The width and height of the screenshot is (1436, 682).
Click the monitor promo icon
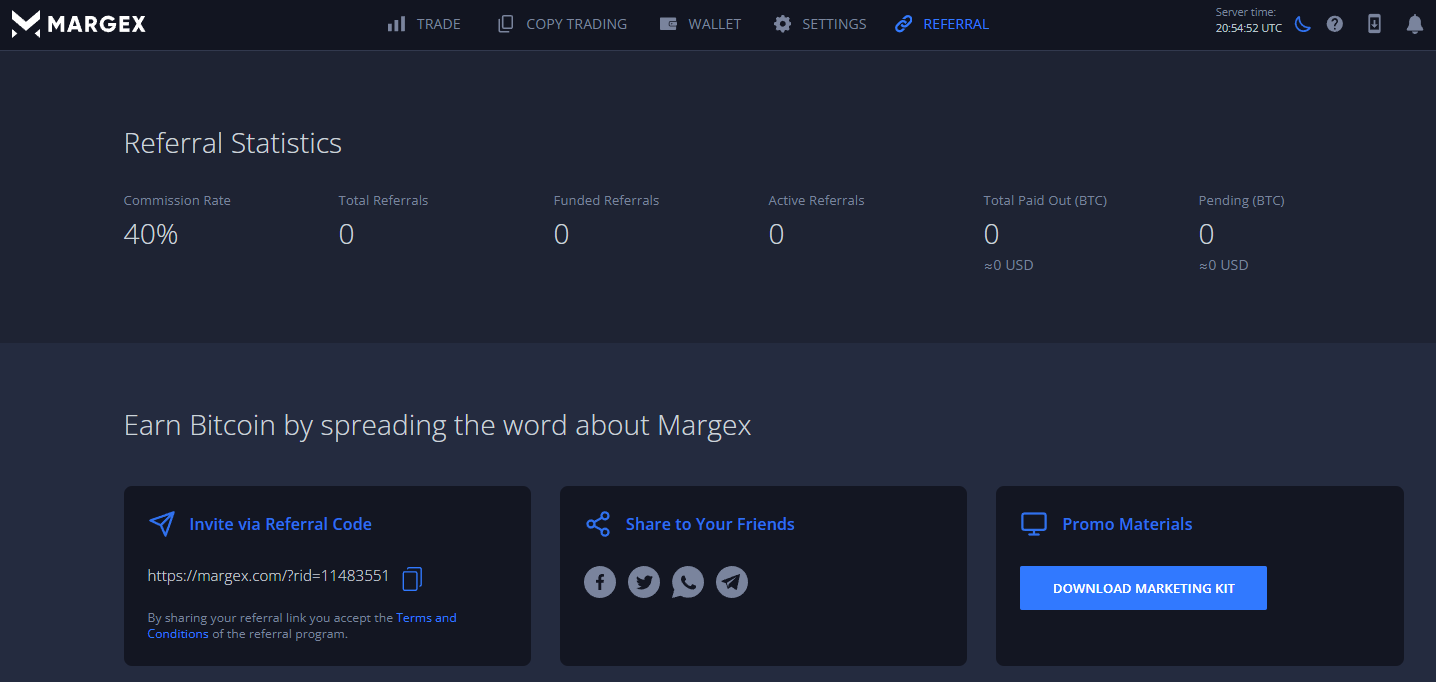(x=1033, y=524)
